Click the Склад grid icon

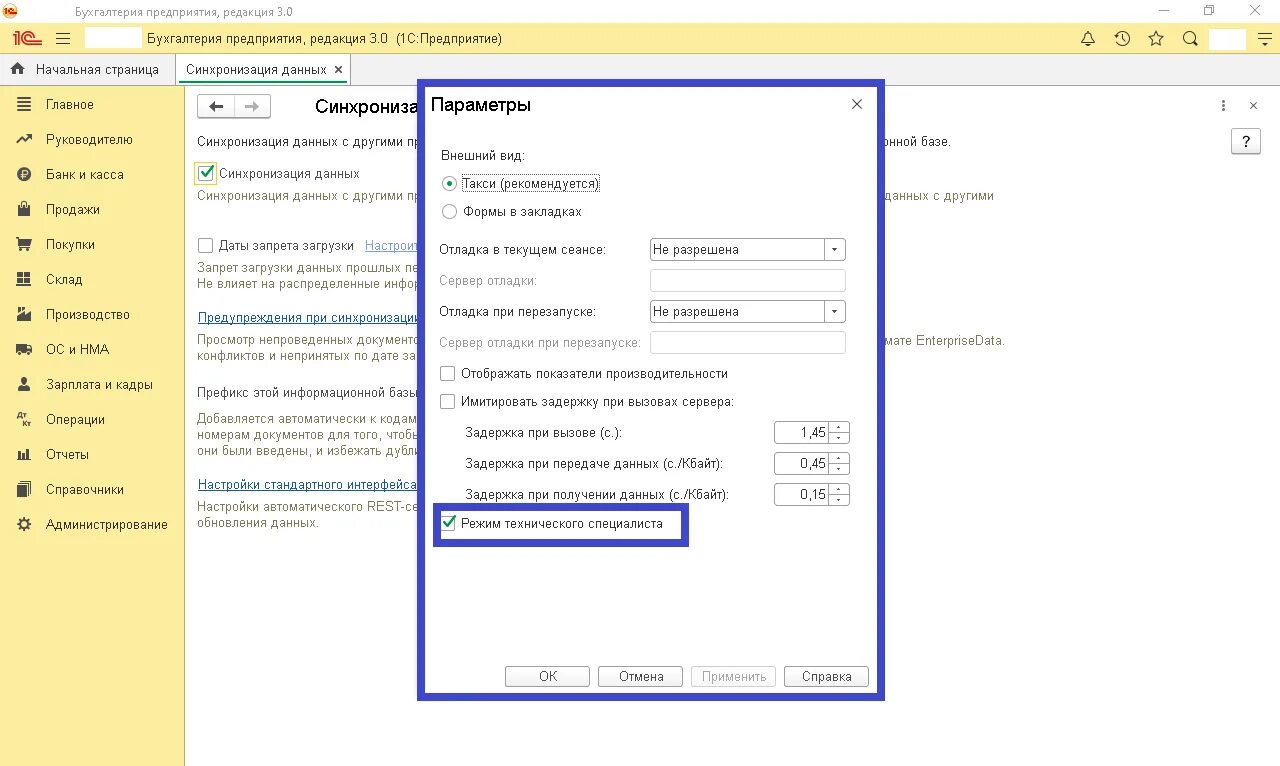tap(25, 280)
